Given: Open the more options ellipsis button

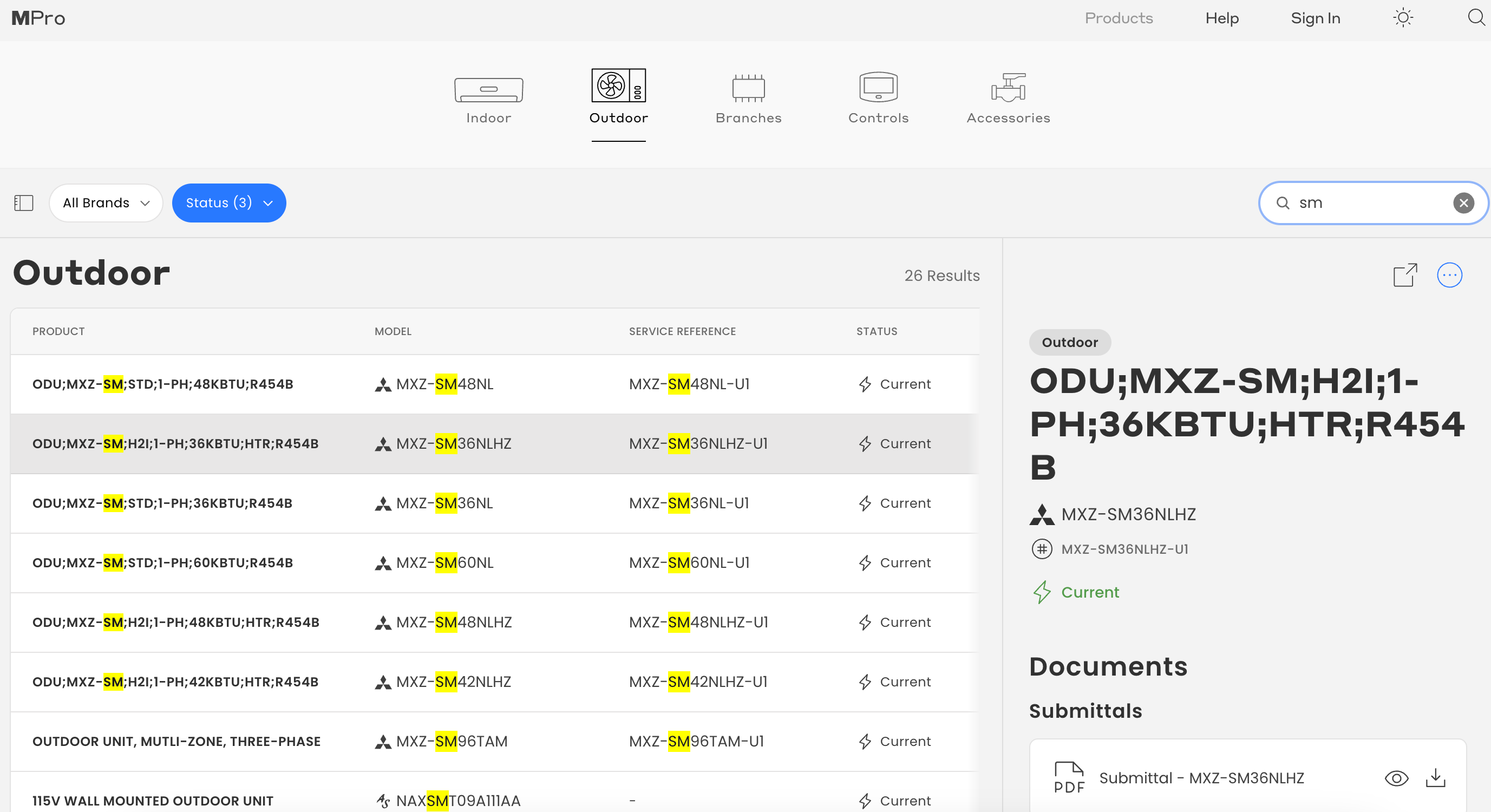Looking at the screenshot, I should (1449, 275).
